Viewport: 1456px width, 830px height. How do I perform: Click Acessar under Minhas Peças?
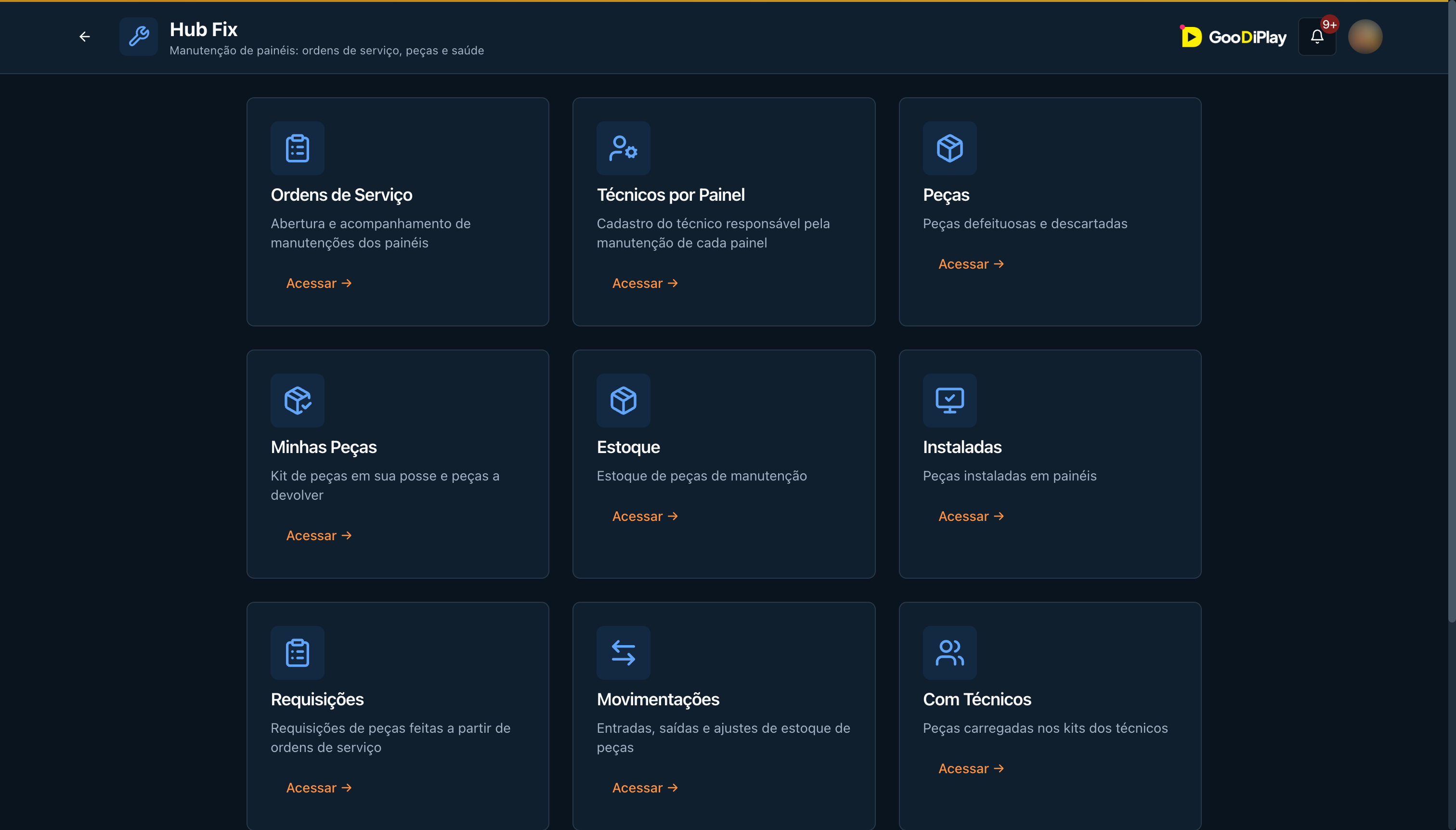coord(319,535)
